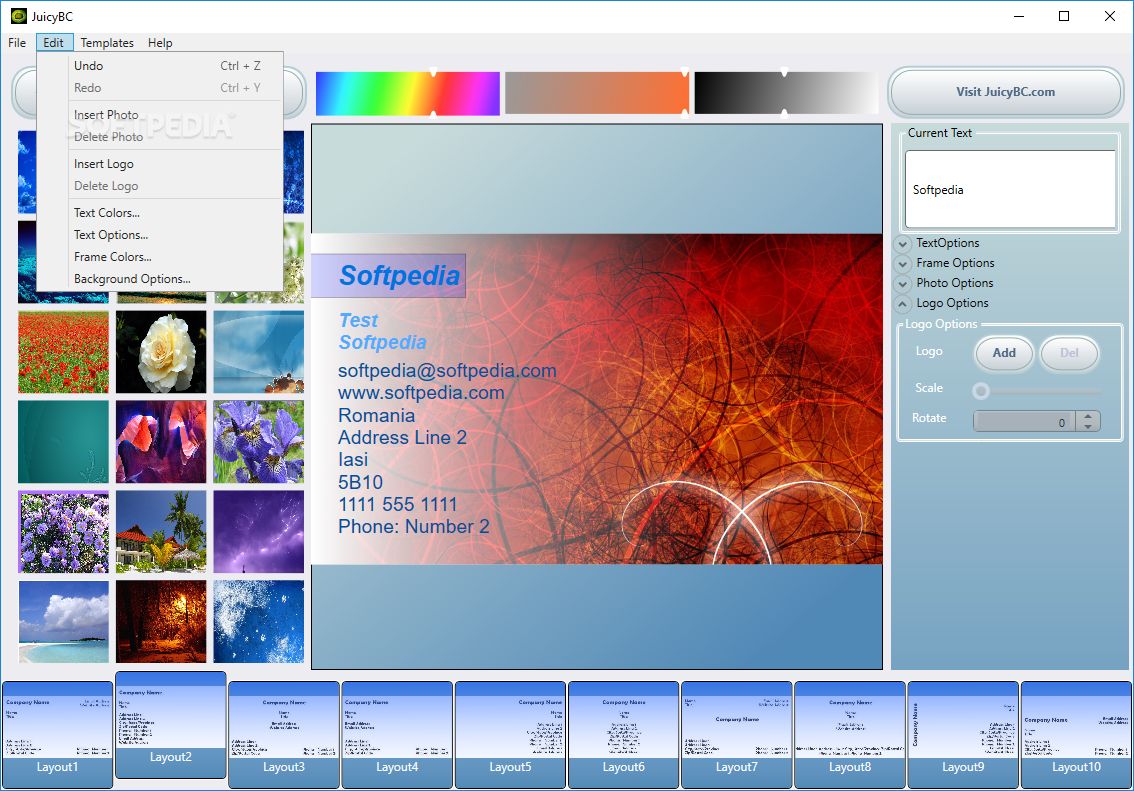Close the open Edit menu

(x=54, y=43)
